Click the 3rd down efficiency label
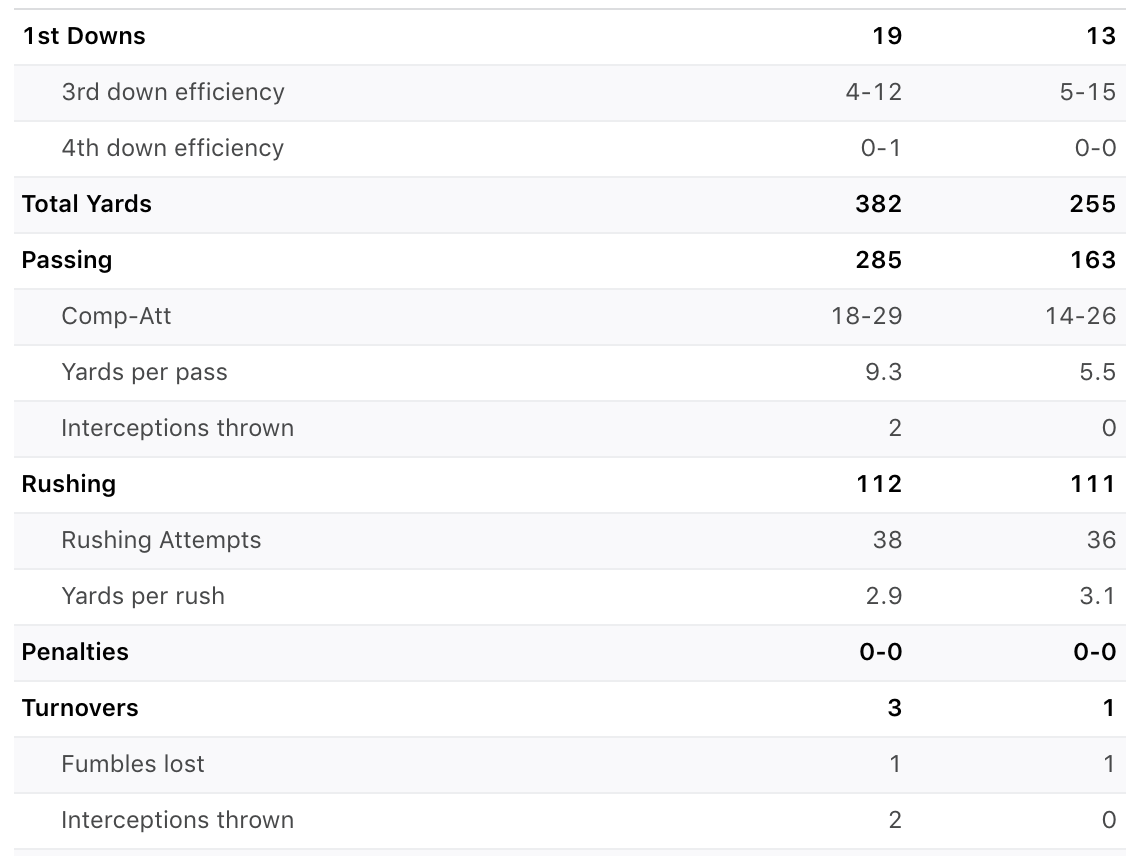The image size is (1142, 856). 173,92
